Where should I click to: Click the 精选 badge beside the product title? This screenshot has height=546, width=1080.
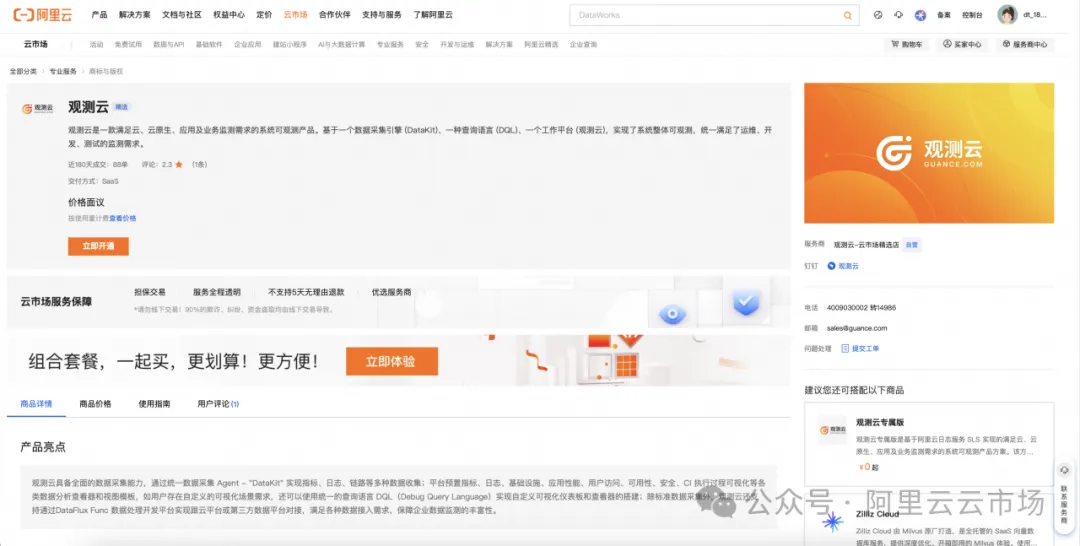(x=122, y=107)
